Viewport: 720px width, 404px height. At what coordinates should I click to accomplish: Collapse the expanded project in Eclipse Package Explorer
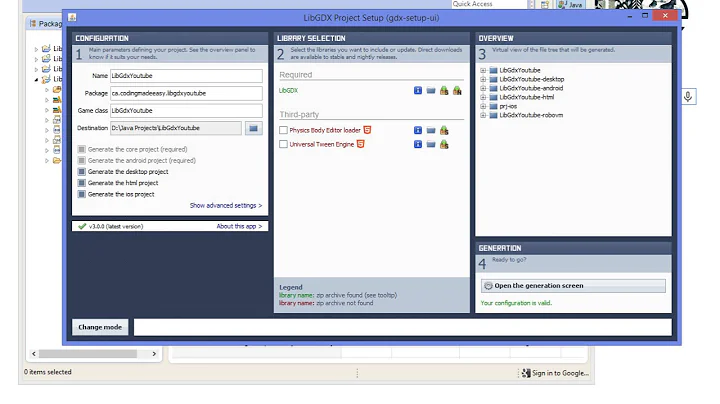36,79
